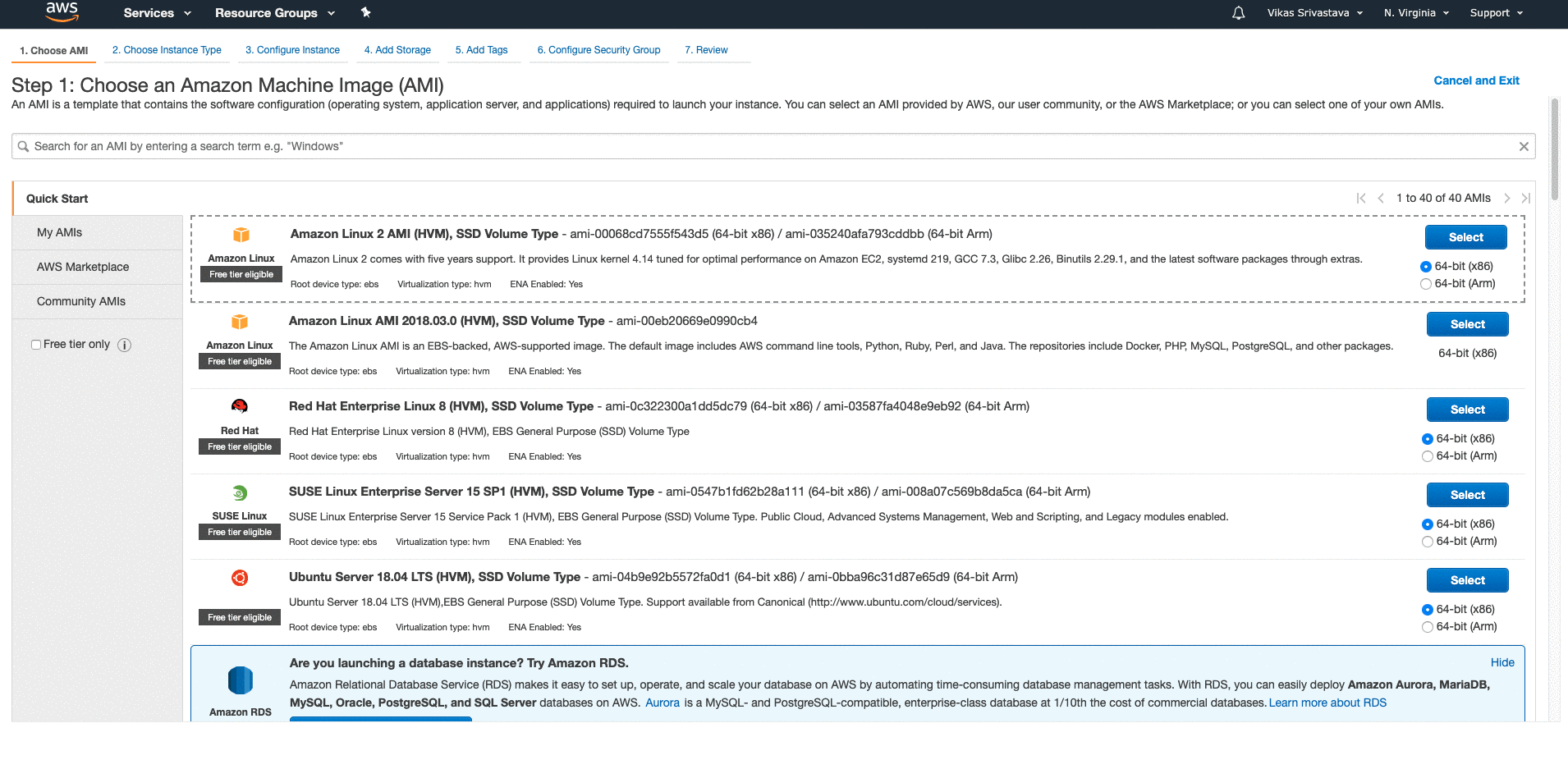This screenshot has width=1568, height=769.
Task: Switch to 7. Review step
Action: click(x=707, y=50)
